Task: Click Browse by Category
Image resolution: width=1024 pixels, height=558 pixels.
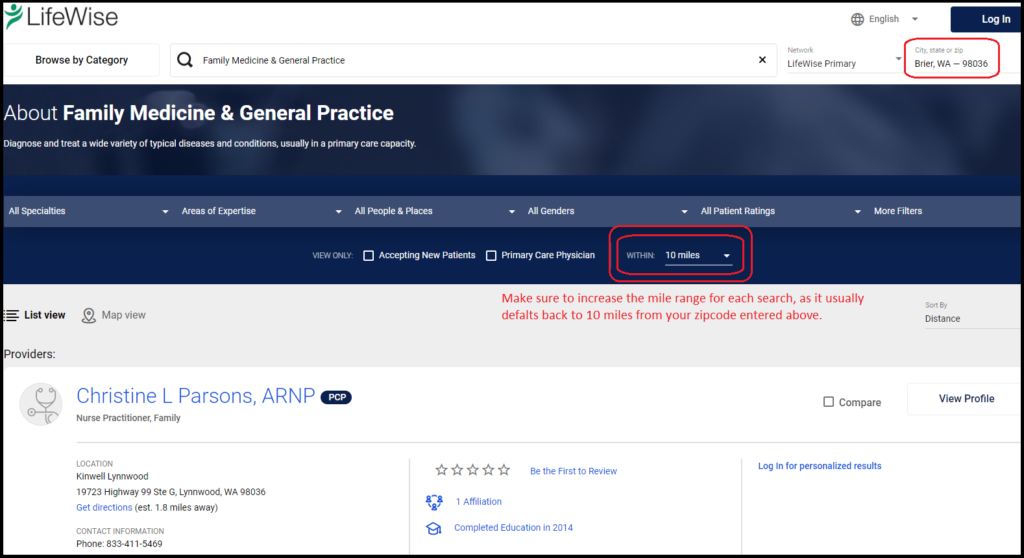Action: pos(82,60)
